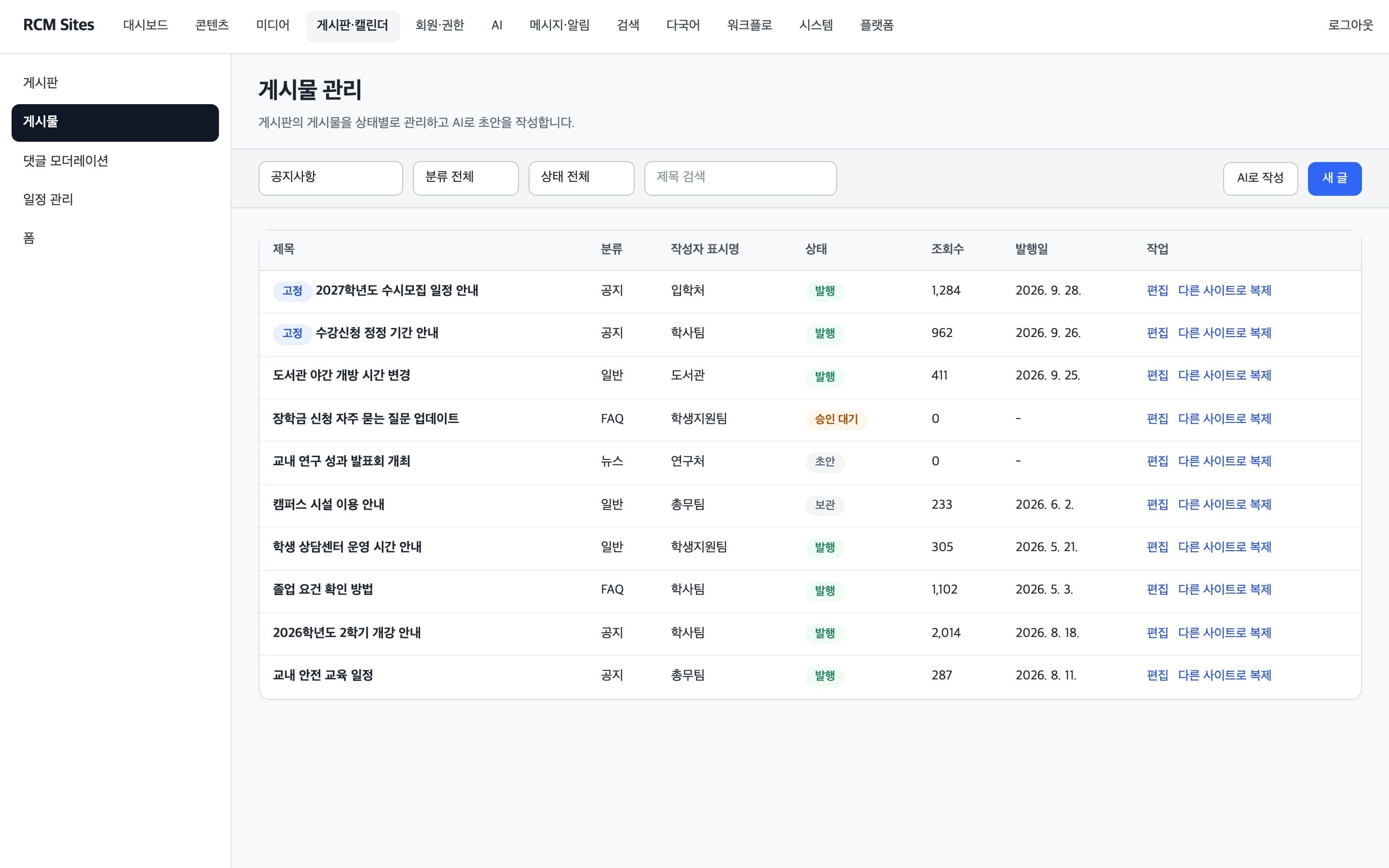The image size is (1389, 868).
Task: Click the title 도서관 야간 개방 시간 변경
Action: (341, 376)
